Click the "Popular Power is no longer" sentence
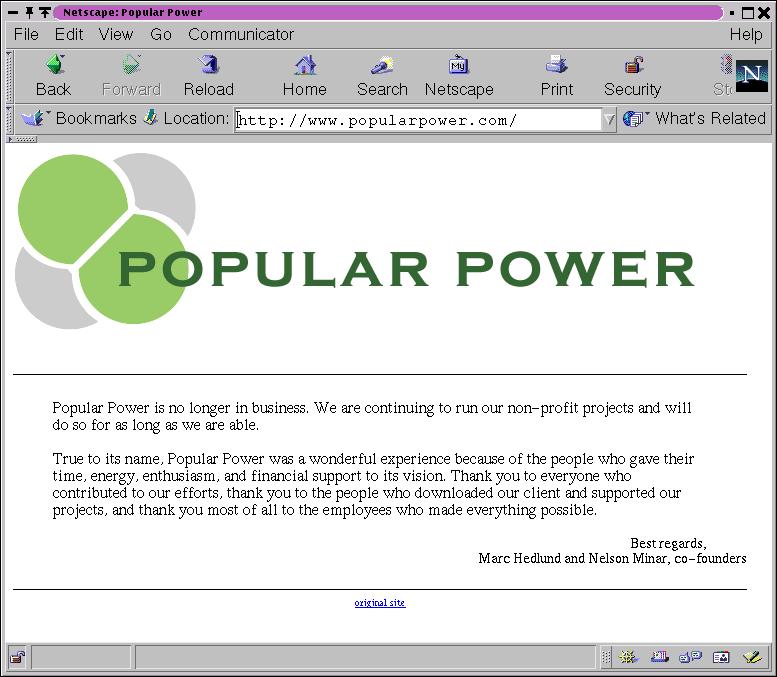777x677 pixels. coord(372,416)
